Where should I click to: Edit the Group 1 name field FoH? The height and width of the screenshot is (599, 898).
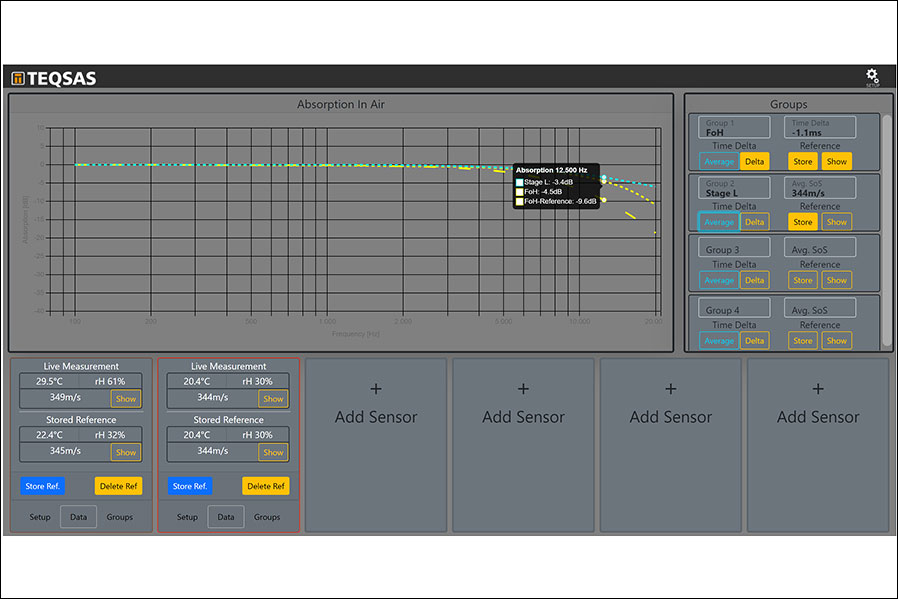pyautogui.click(x=734, y=128)
